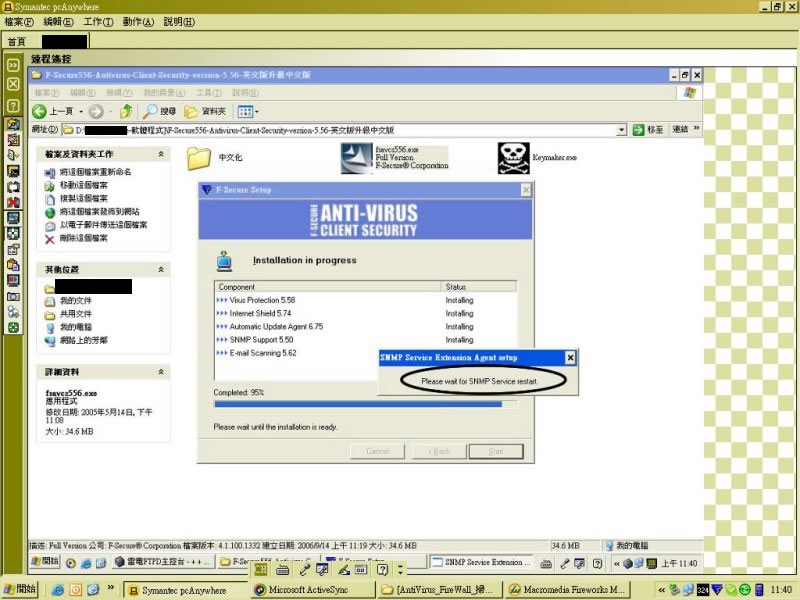Select the fsavcs556.exe file icon
Image resolution: width=800 pixels, height=600 pixels.
coord(356,158)
